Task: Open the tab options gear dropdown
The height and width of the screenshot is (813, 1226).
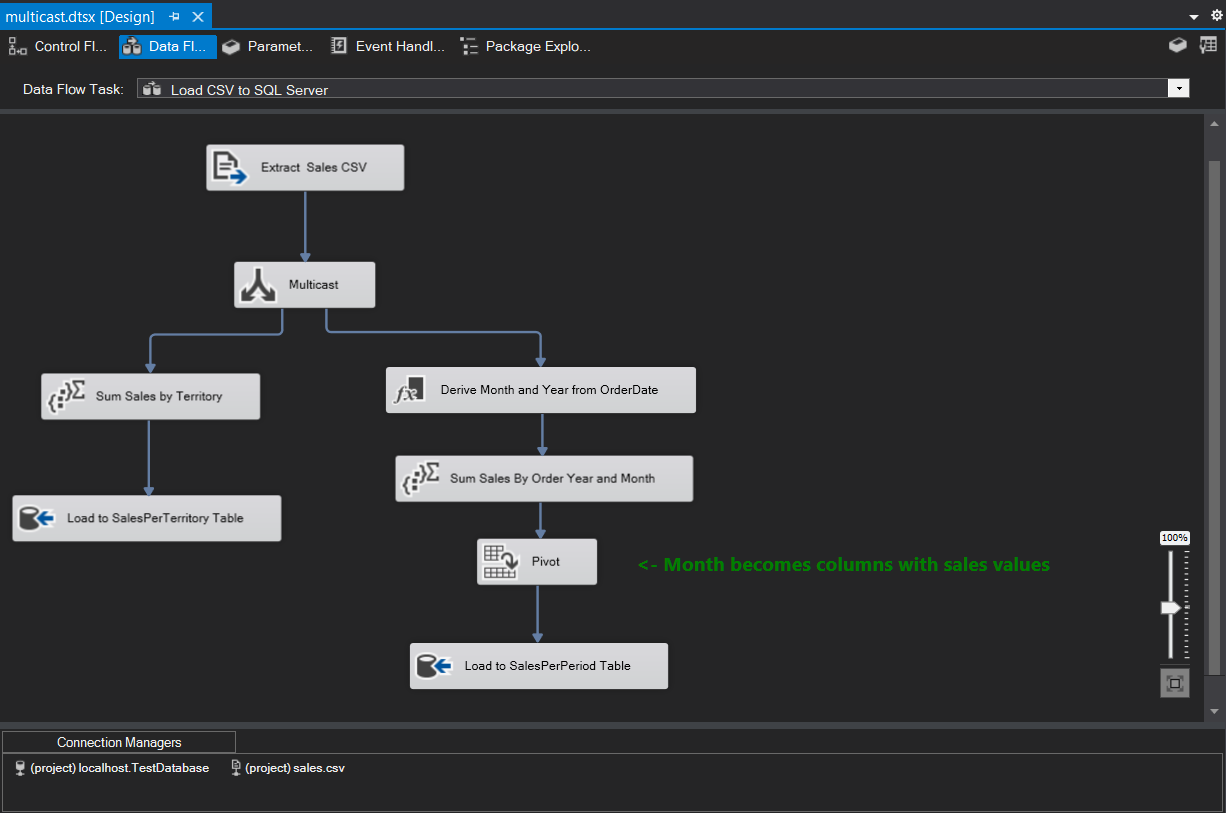Action: tap(1216, 15)
